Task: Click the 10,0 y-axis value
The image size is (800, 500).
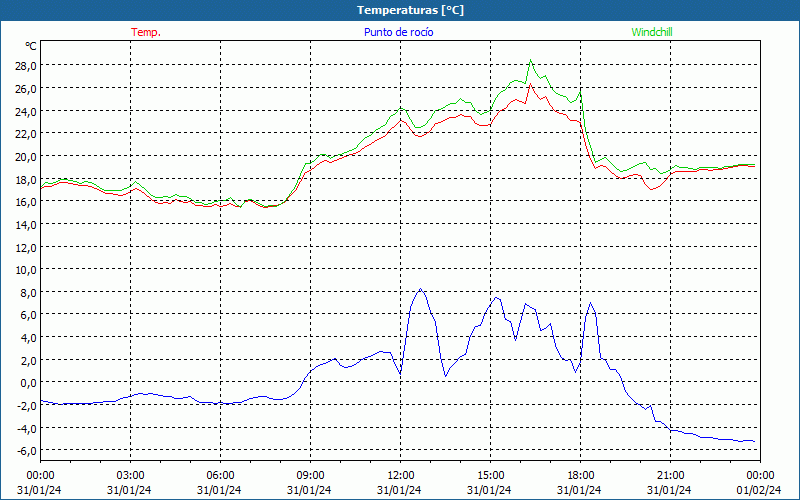Action: coord(26,270)
